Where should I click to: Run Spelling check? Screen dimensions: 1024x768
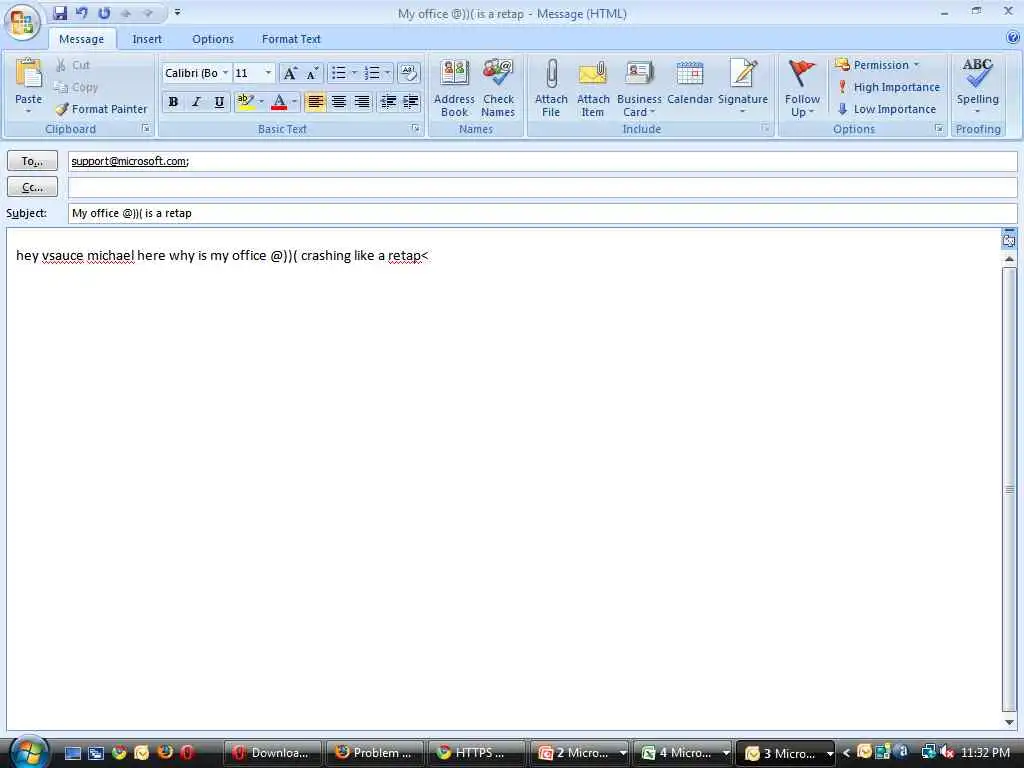click(x=977, y=84)
